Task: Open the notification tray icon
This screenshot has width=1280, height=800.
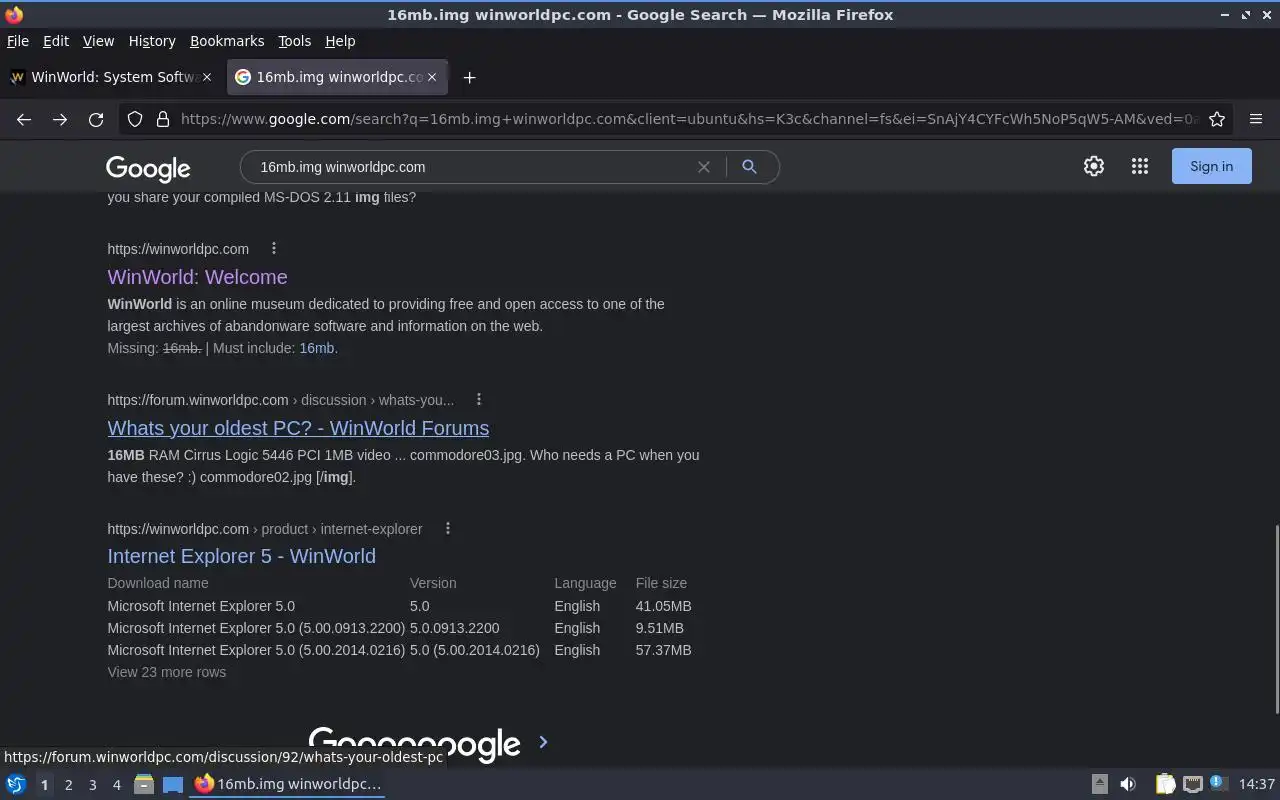Action: [x=1218, y=784]
